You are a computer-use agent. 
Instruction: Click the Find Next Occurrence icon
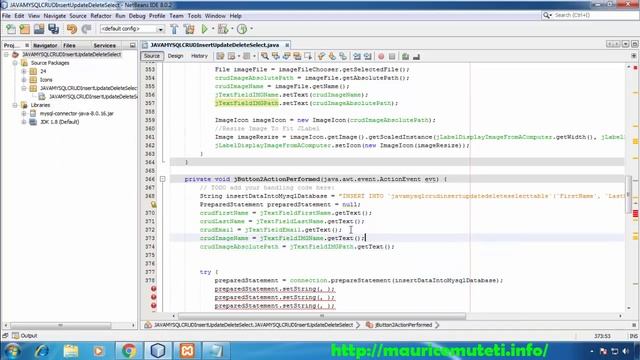[286, 56]
